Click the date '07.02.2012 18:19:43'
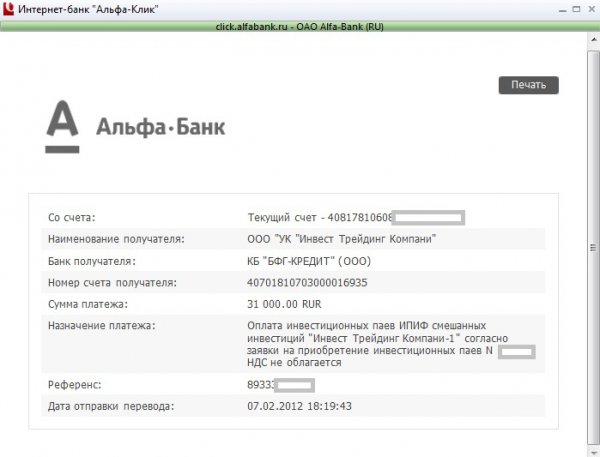This screenshot has width=600, height=457. click(299, 406)
